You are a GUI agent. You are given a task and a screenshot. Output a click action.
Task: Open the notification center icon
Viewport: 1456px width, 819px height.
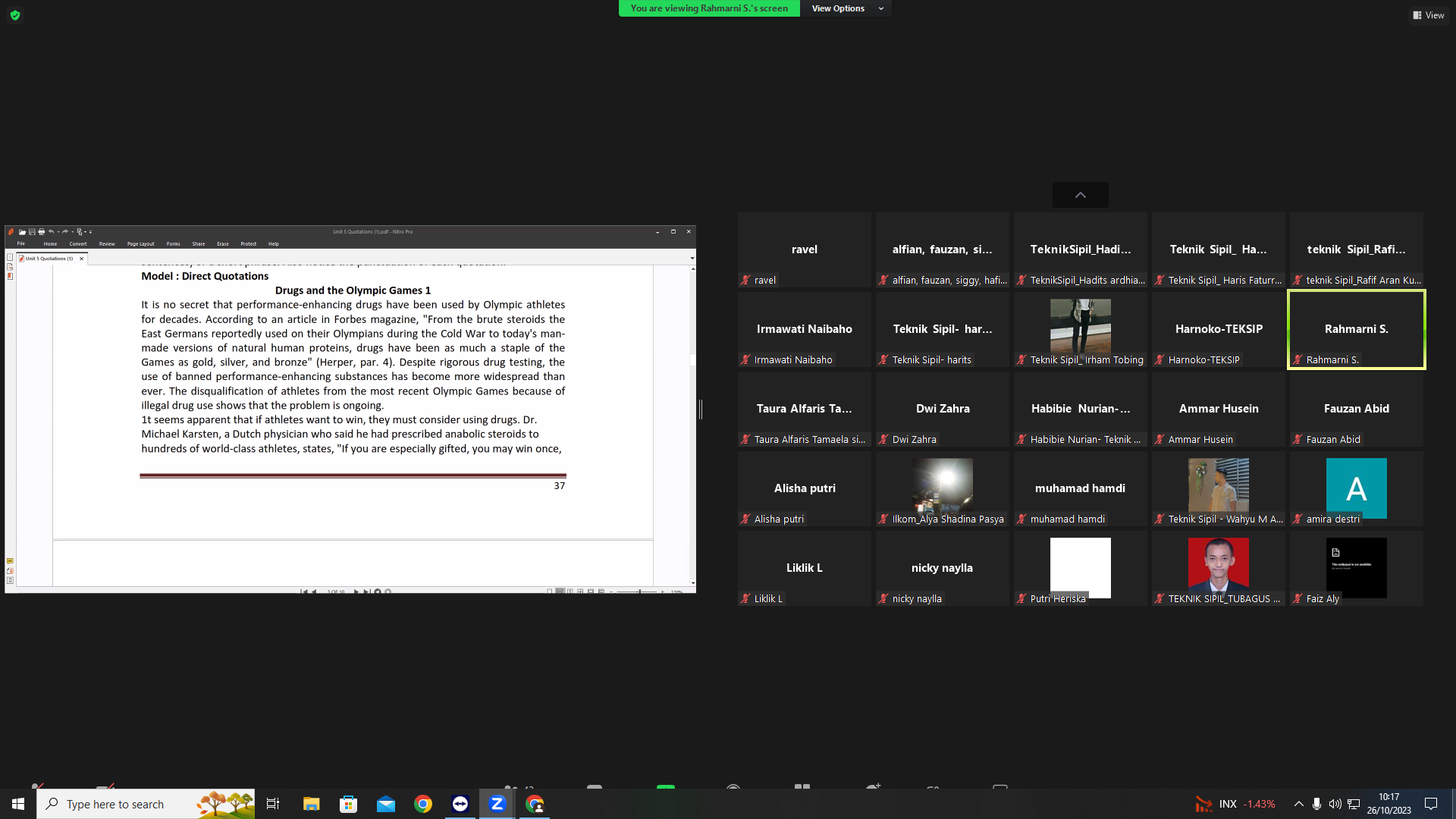pos(1431,804)
